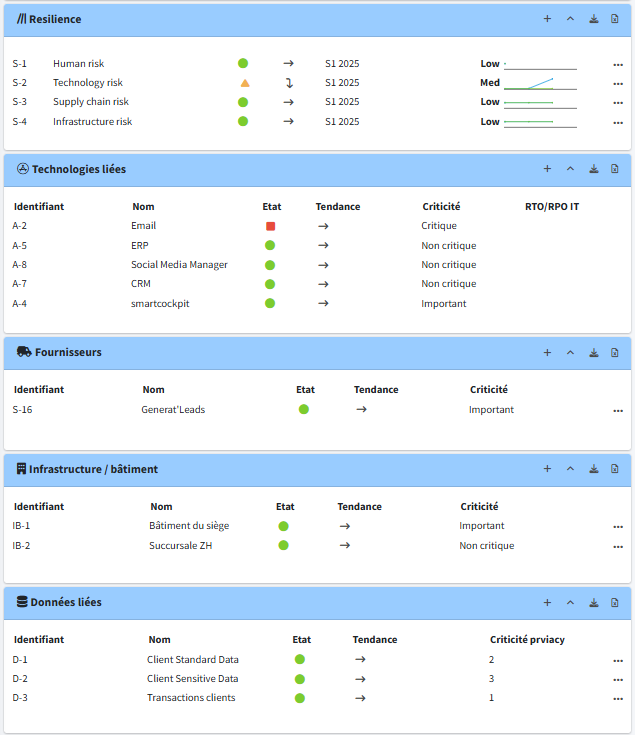Open the Client Sensitive Data row
The height and width of the screenshot is (735, 635).
pyautogui.click(x=192, y=679)
